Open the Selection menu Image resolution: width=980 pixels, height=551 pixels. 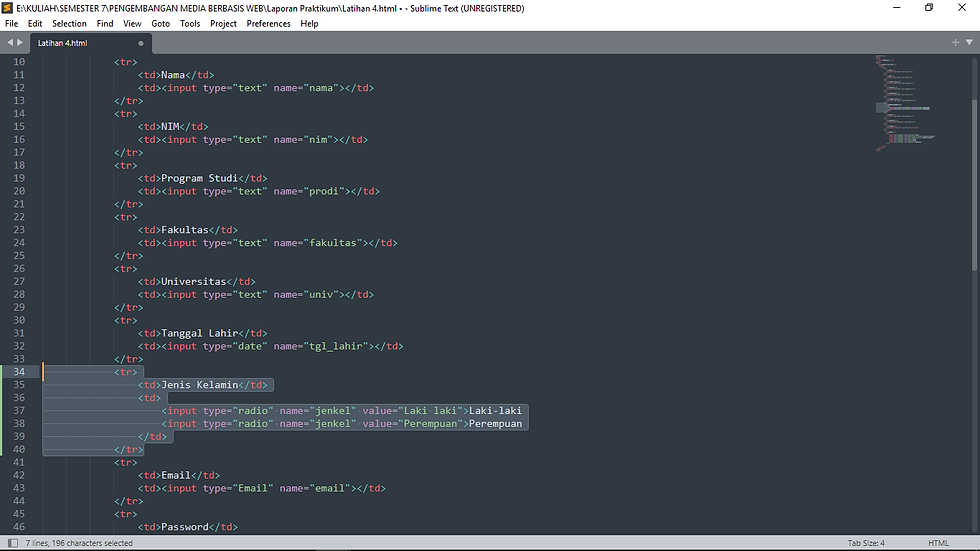(69, 24)
